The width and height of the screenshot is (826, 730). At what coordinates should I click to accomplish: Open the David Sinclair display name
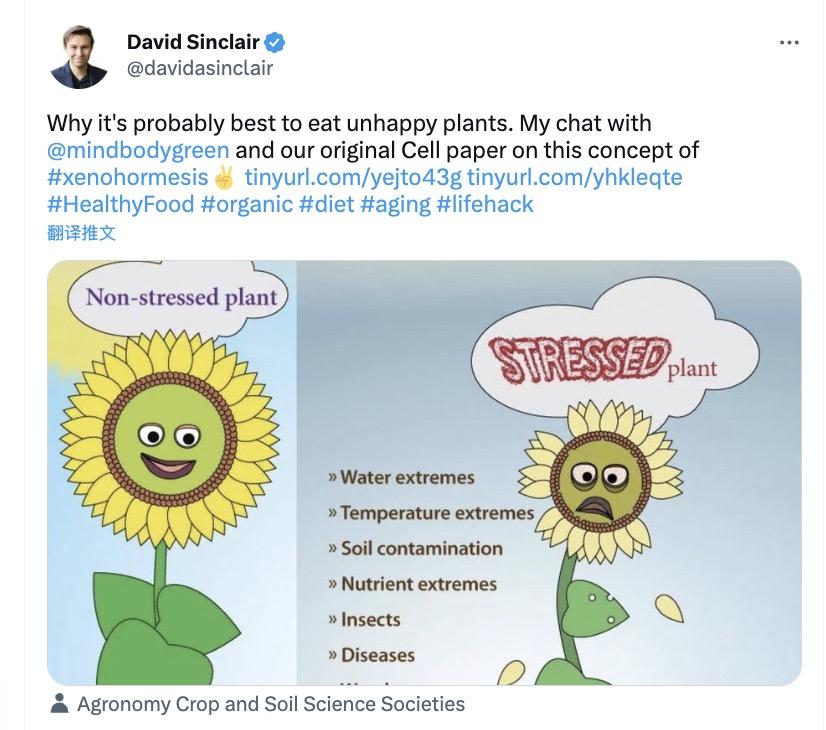tap(193, 42)
